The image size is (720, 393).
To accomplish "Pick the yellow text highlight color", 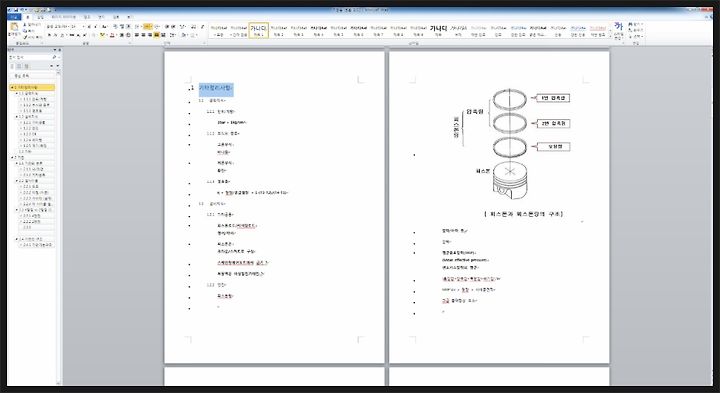I will [x=102, y=35].
